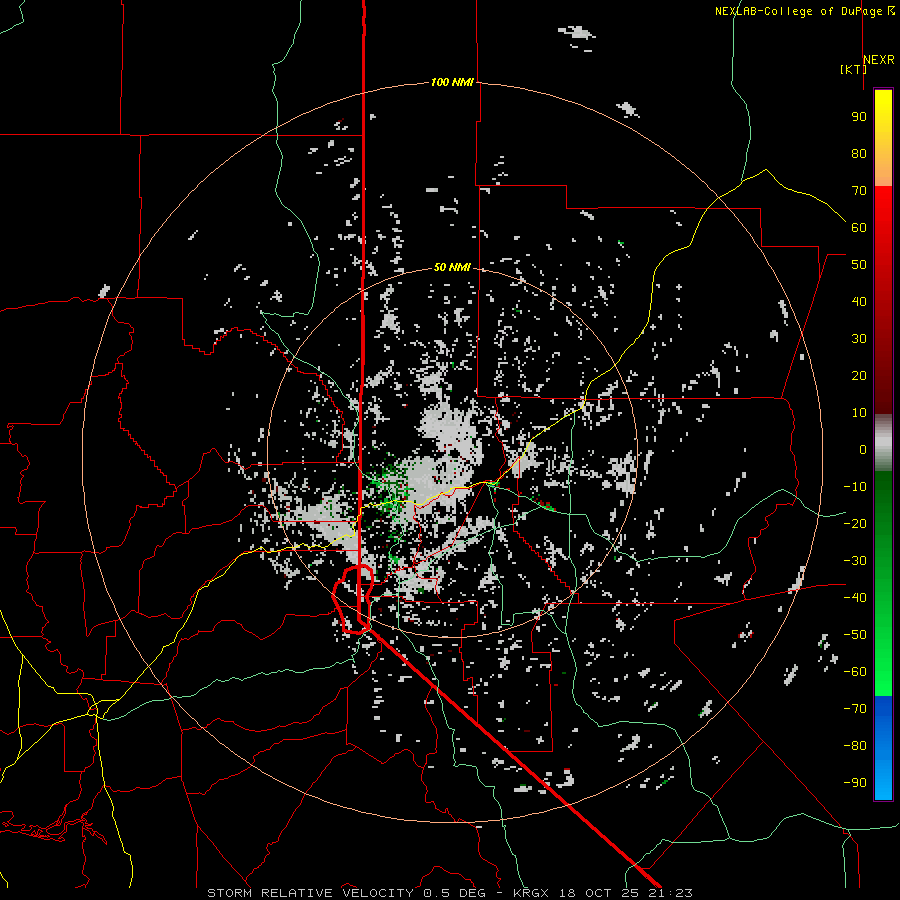The width and height of the screenshot is (900, 900).
Task: Click the '21:23' timestamp in the caption
Action: click(670, 893)
